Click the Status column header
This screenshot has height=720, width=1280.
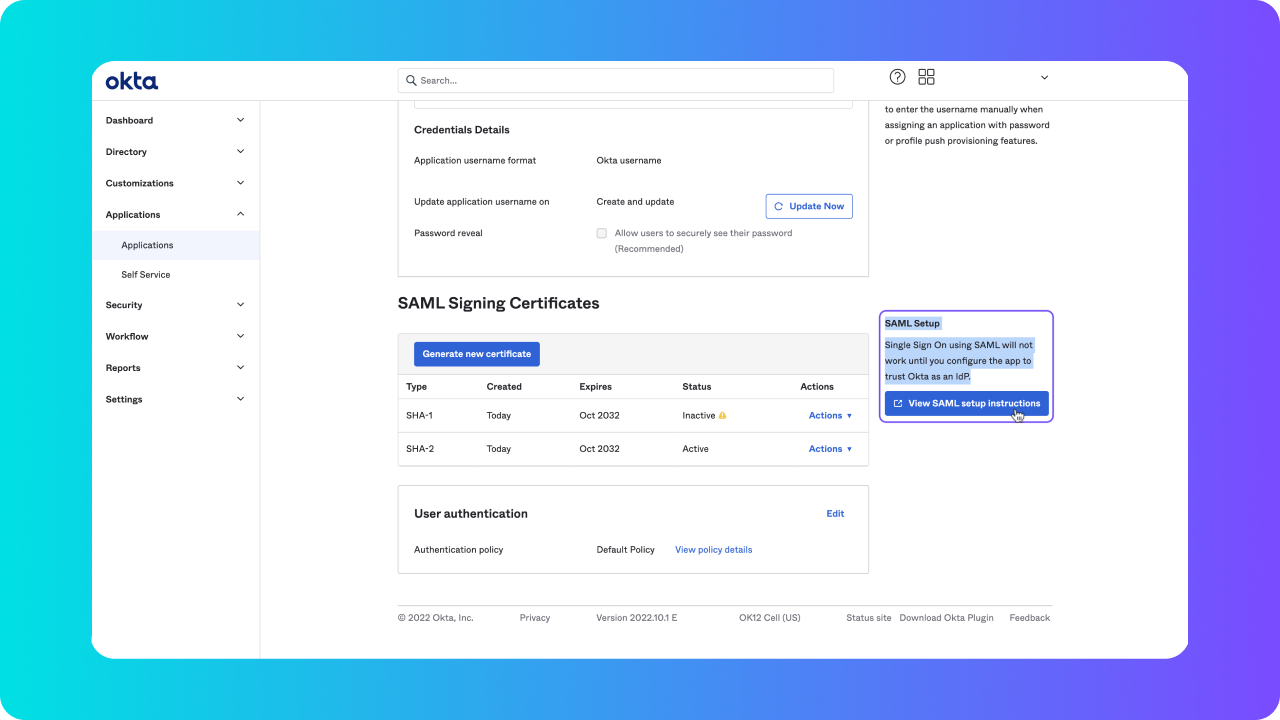[696, 386]
